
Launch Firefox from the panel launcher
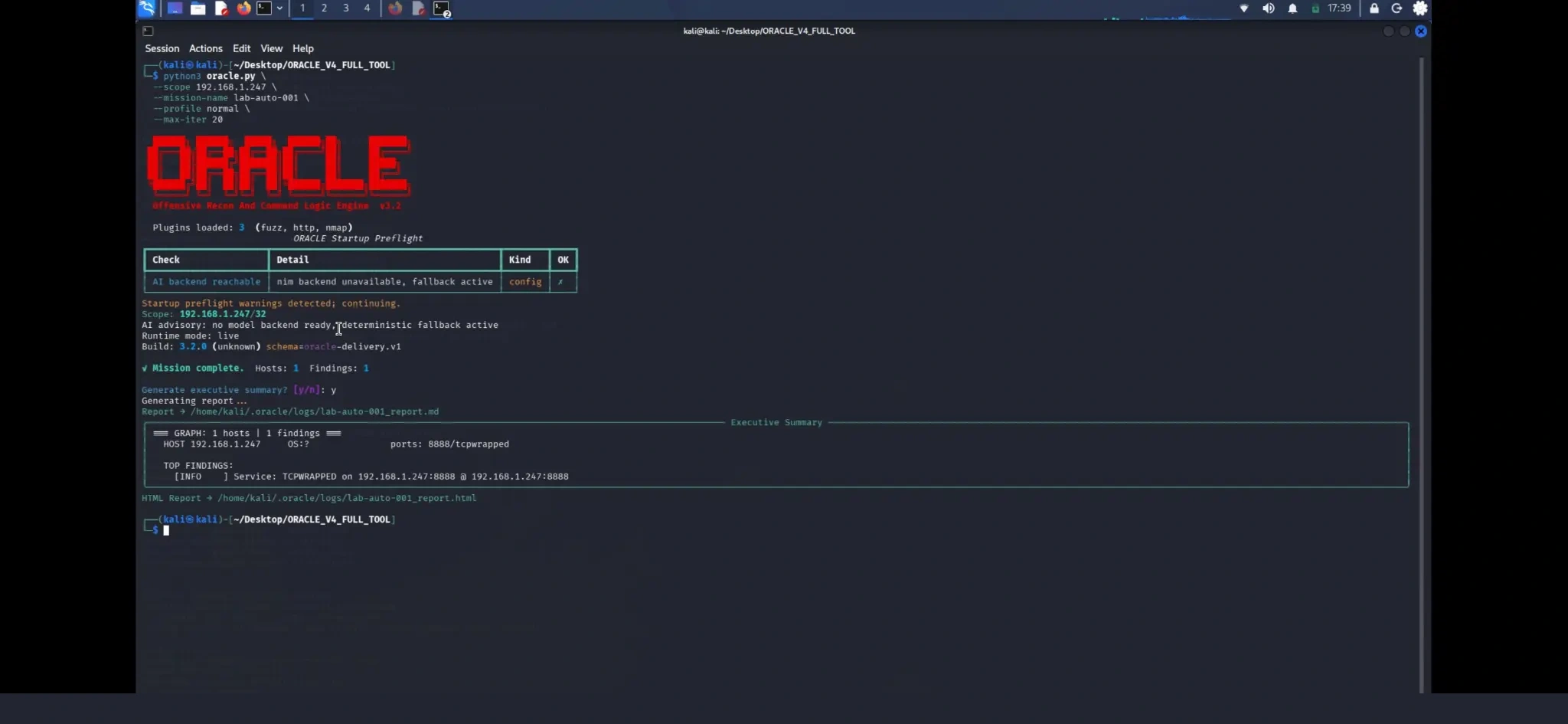coord(243,8)
